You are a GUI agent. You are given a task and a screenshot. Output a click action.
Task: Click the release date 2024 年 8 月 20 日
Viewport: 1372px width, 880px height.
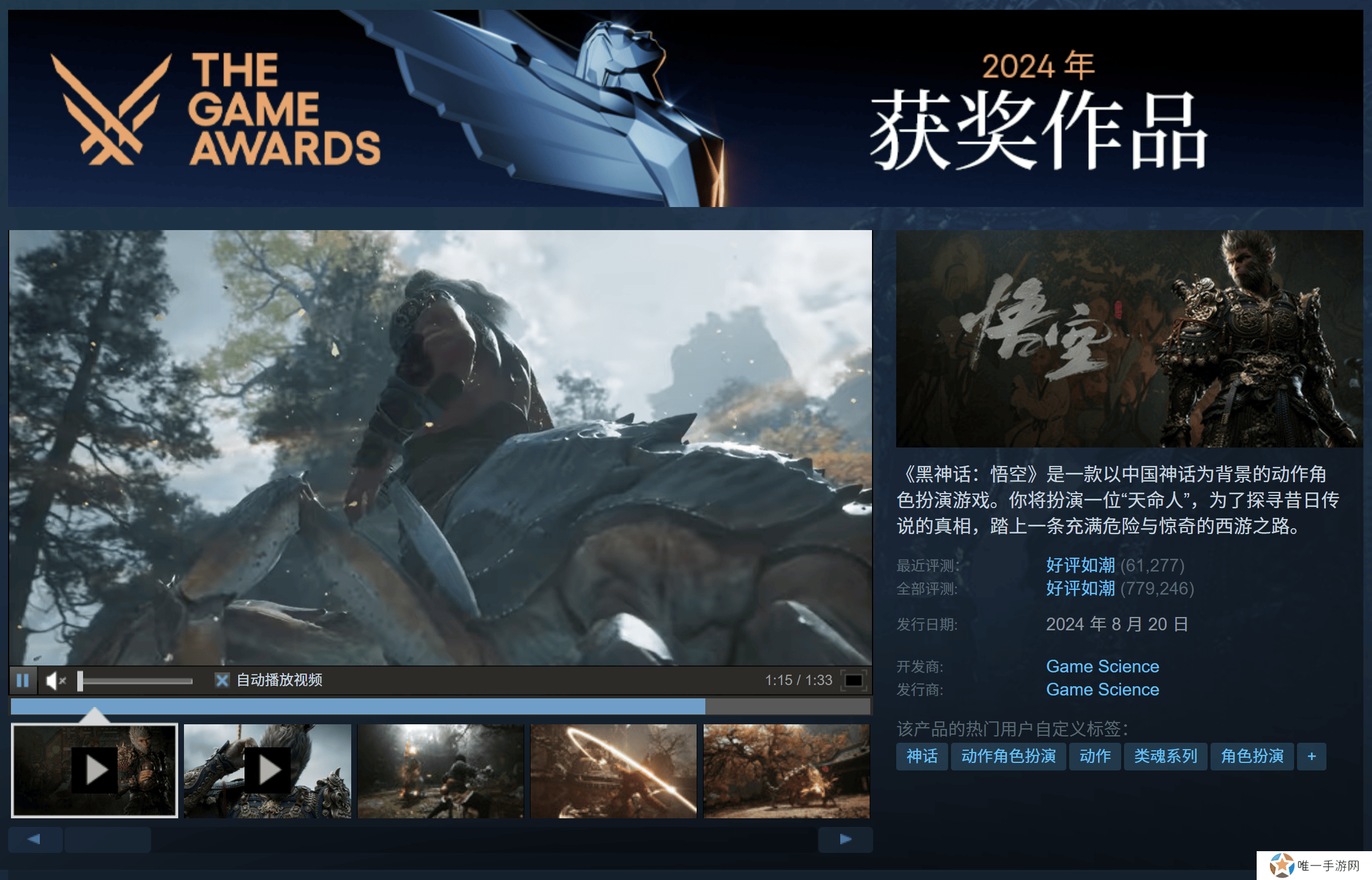click(1117, 625)
